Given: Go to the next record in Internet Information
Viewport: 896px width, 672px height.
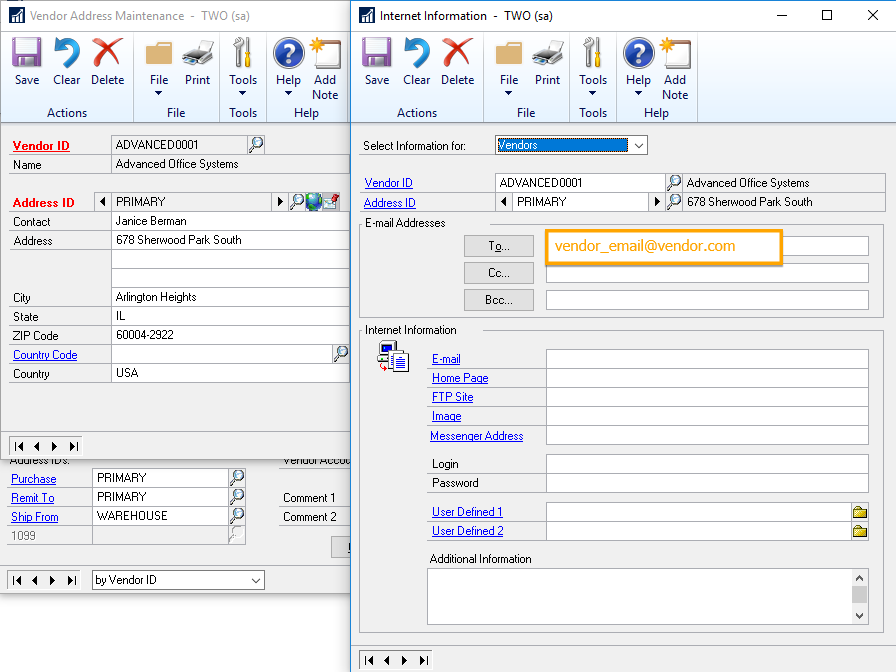Looking at the screenshot, I should pyautogui.click(x=405, y=660).
